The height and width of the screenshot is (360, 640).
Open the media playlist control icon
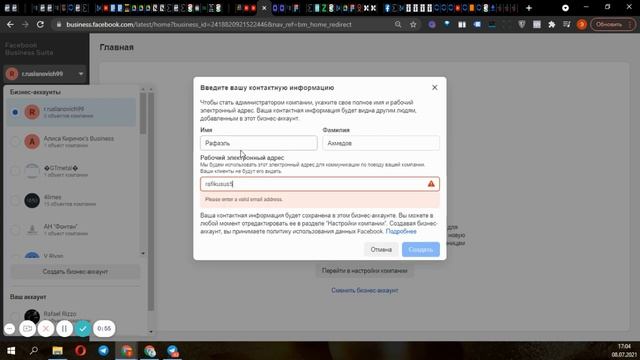[567, 24]
